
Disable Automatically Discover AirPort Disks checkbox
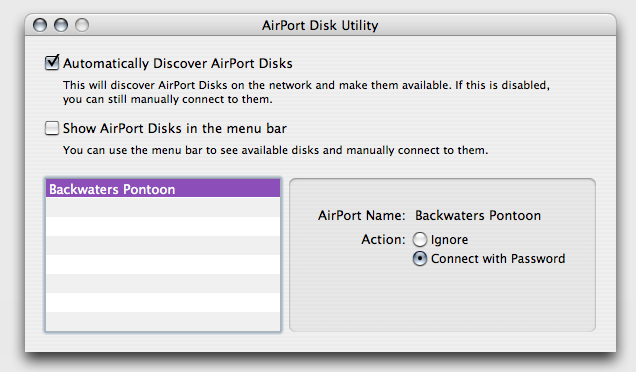(x=52, y=63)
